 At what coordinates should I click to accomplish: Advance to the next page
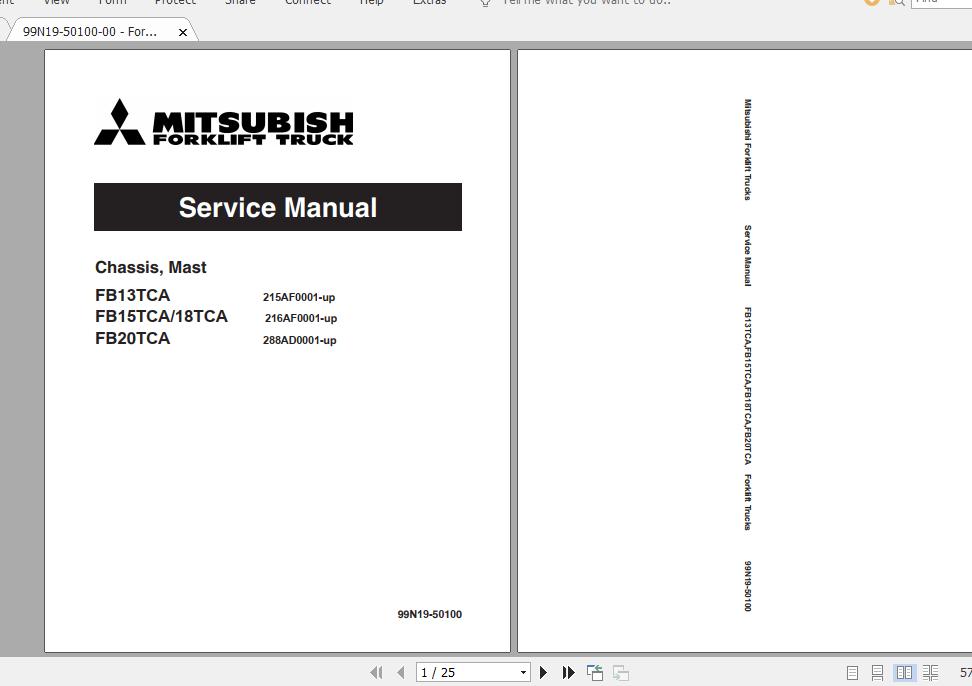pyautogui.click(x=543, y=672)
